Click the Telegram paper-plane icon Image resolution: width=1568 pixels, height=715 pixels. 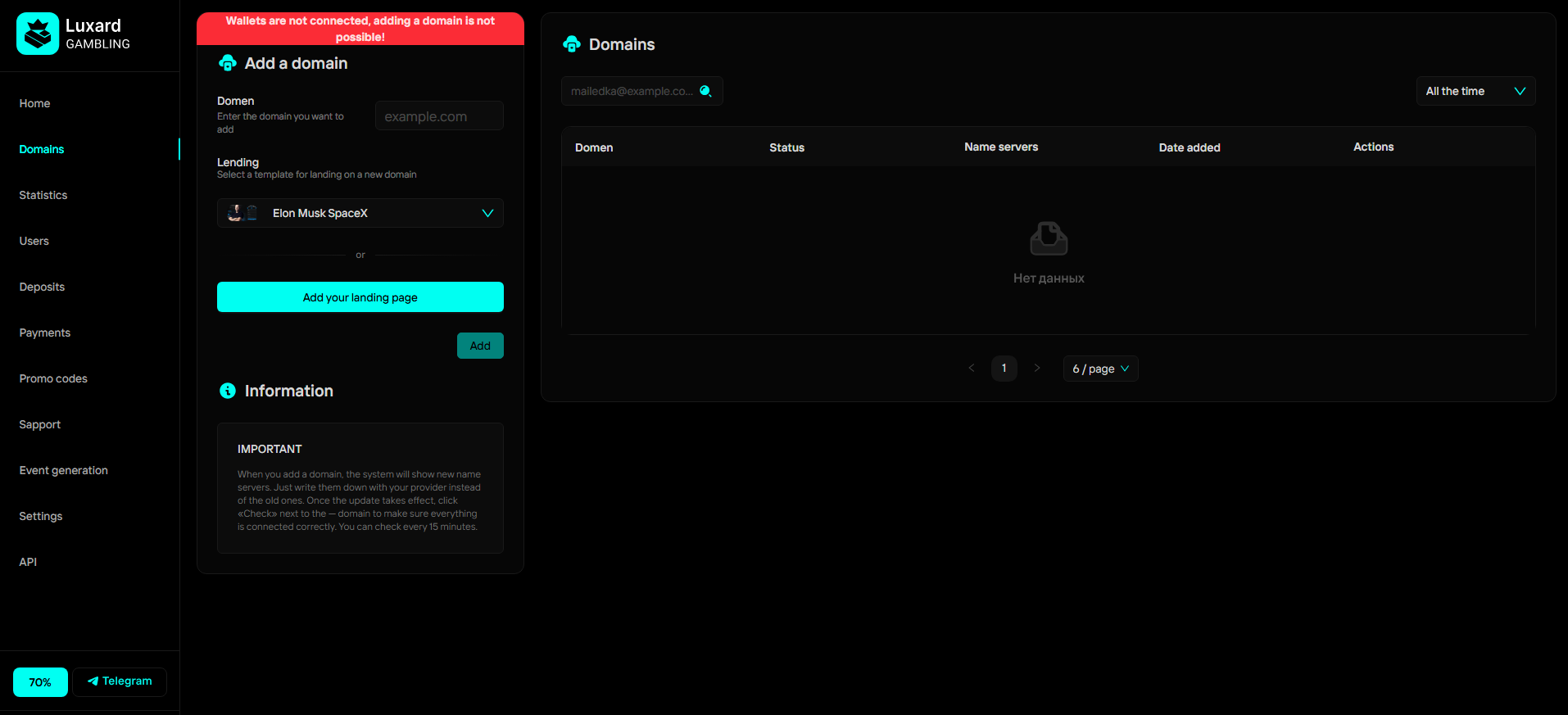point(93,681)
